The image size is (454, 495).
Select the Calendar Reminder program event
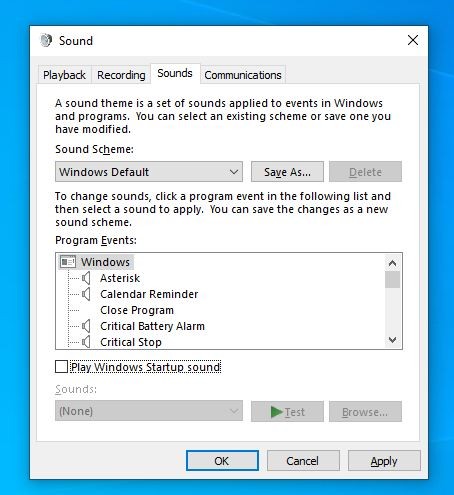[149, 294]
